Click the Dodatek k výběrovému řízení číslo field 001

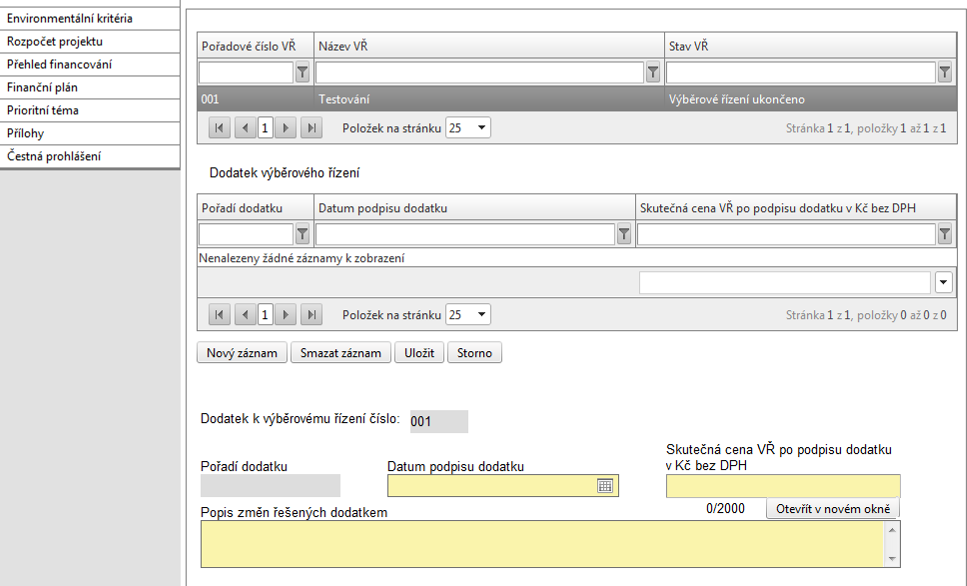pos(439,421)
